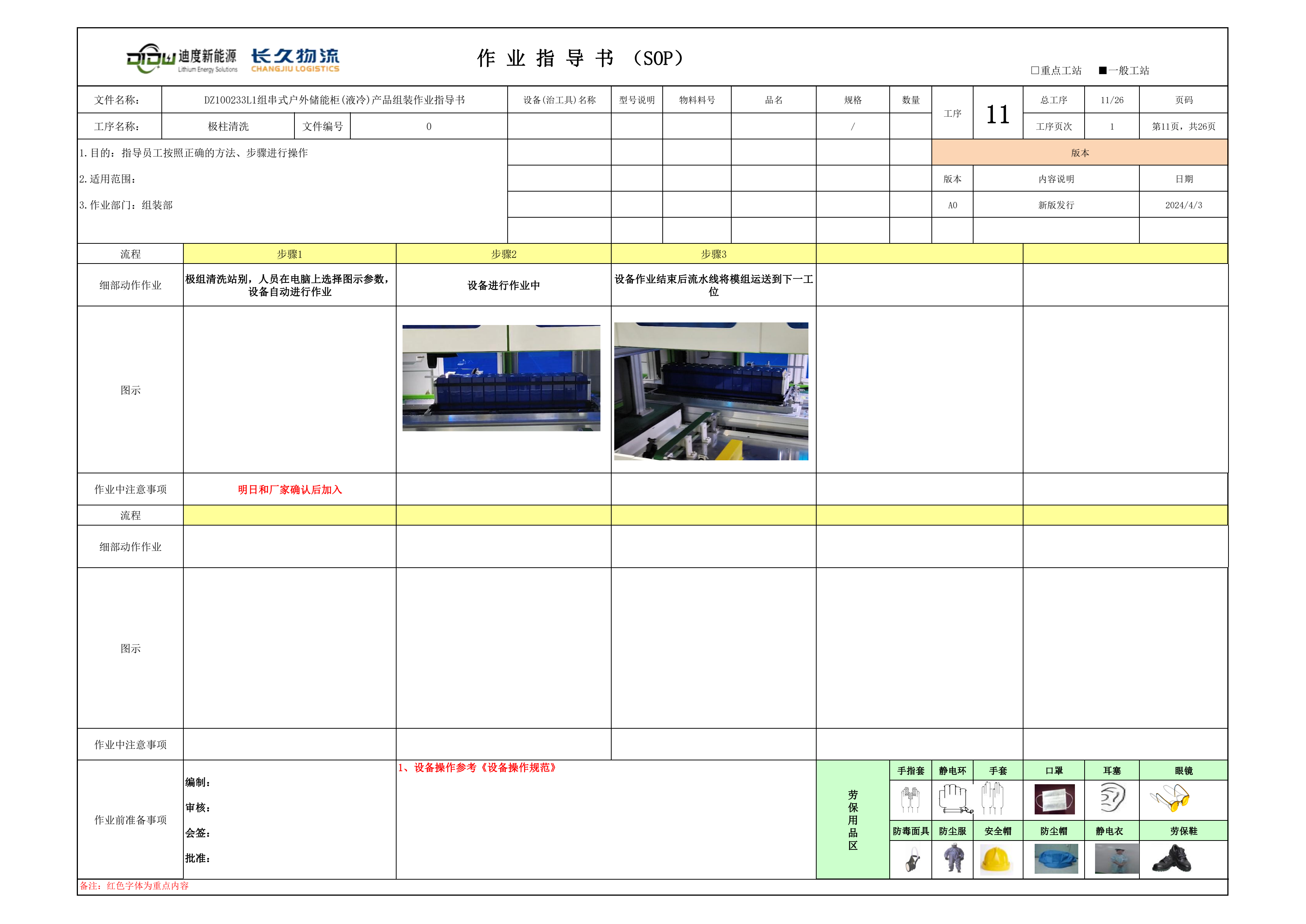The height and width of the screenshot is (924, 1306).
Task: Click the gloves (手套) icon
Action: 993,798
